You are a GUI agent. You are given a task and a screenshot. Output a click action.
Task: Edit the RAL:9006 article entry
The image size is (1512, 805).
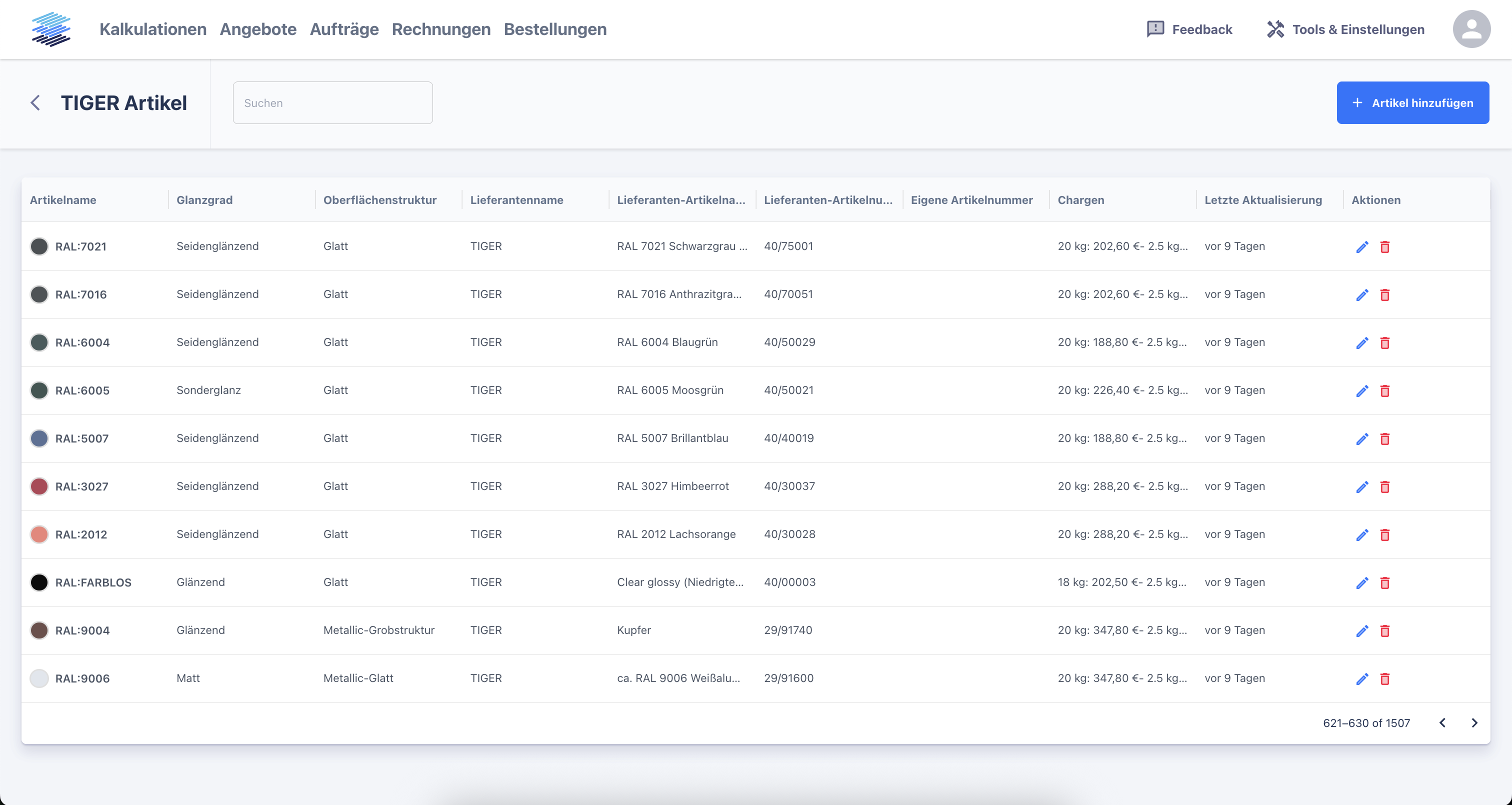click(x=1361, y=679)
